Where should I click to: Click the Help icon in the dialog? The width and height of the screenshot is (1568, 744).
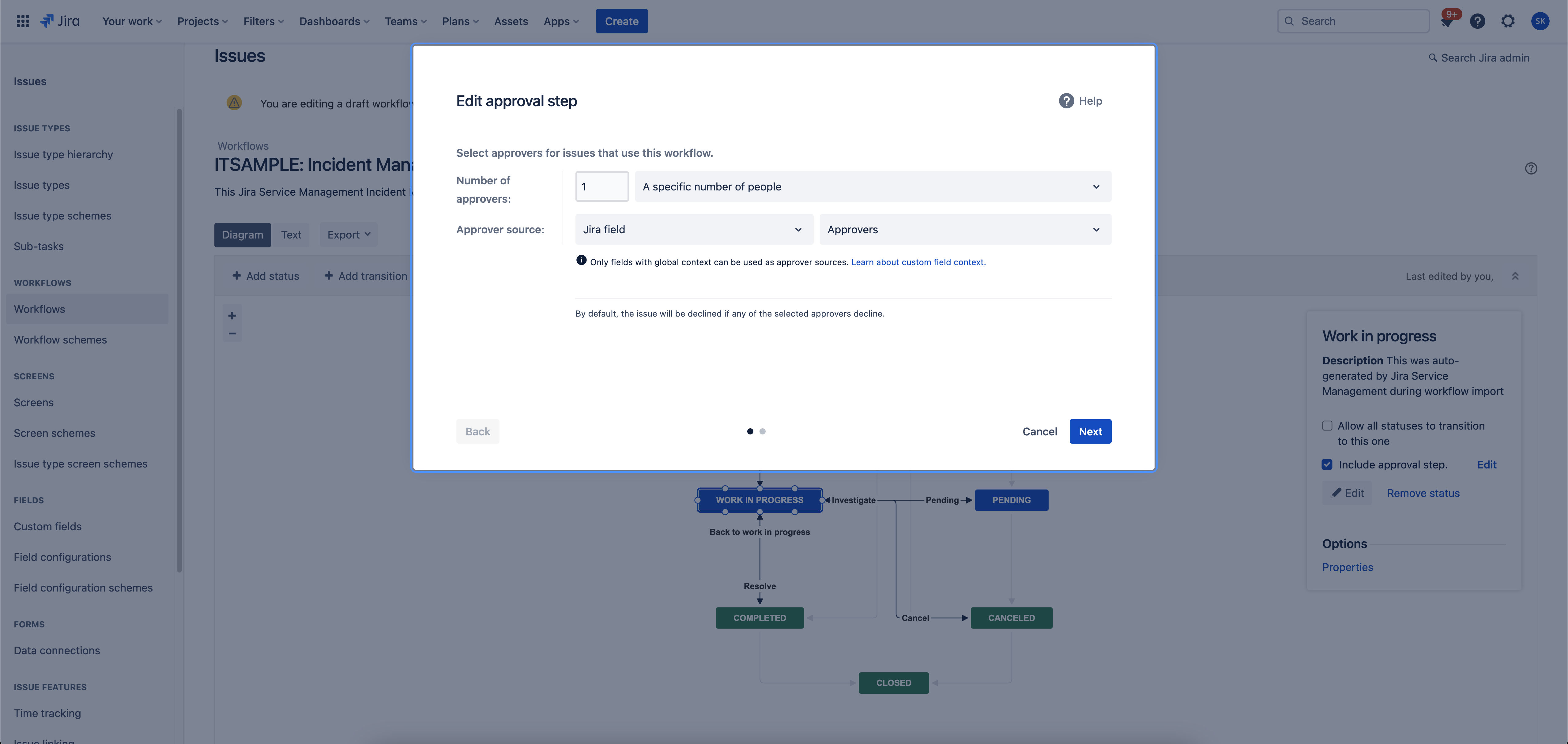[1066, 101]
